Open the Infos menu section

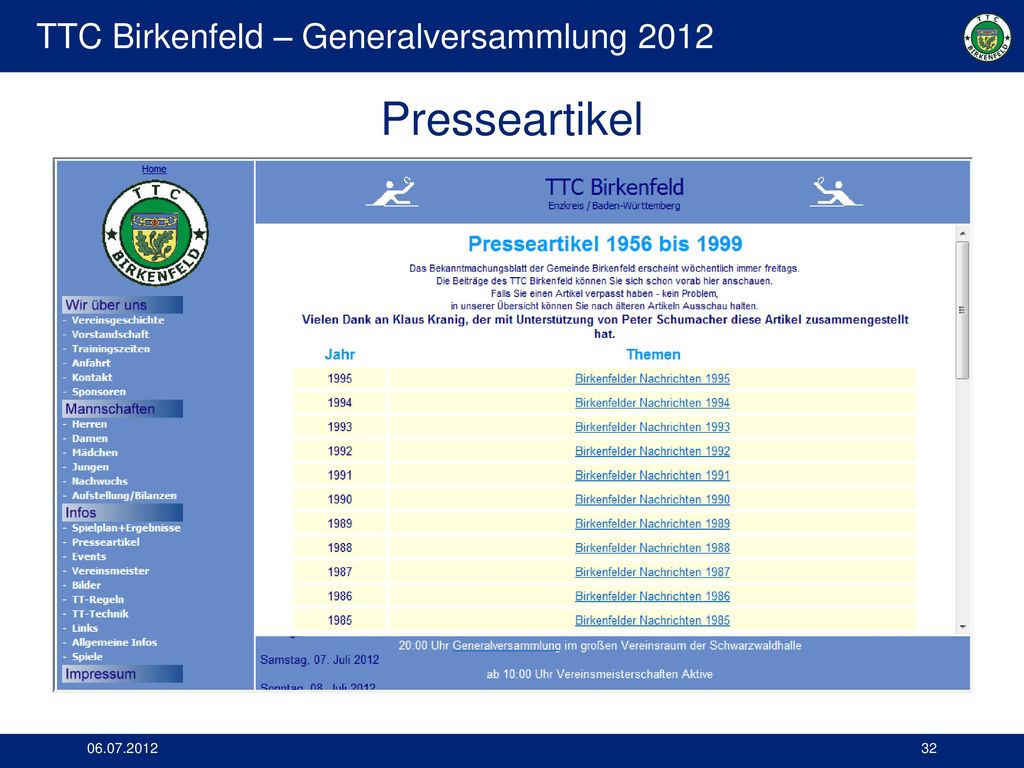tap(122, 513)
